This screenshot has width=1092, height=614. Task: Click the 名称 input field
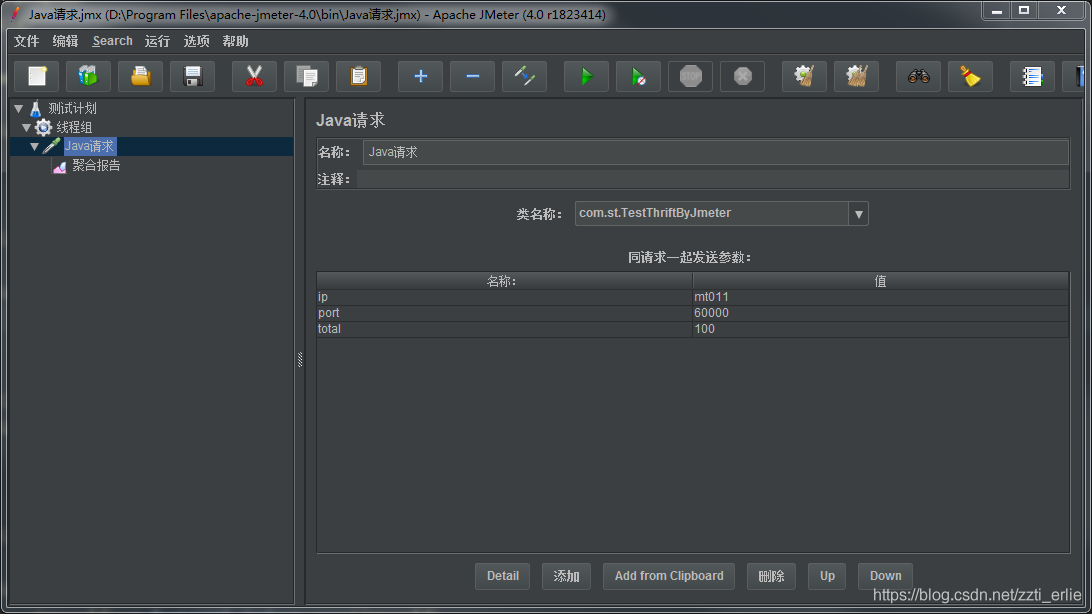pos(715,152)
